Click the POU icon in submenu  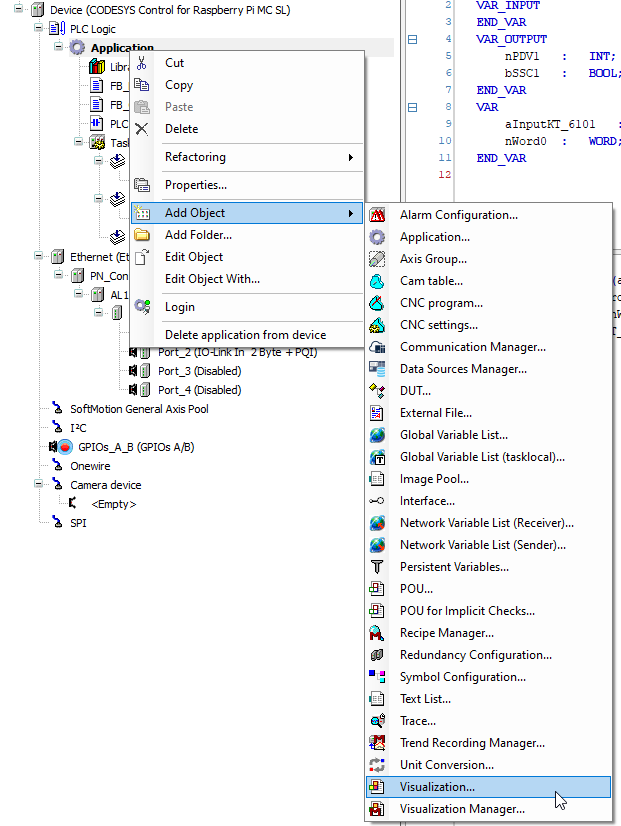[377, 589]
